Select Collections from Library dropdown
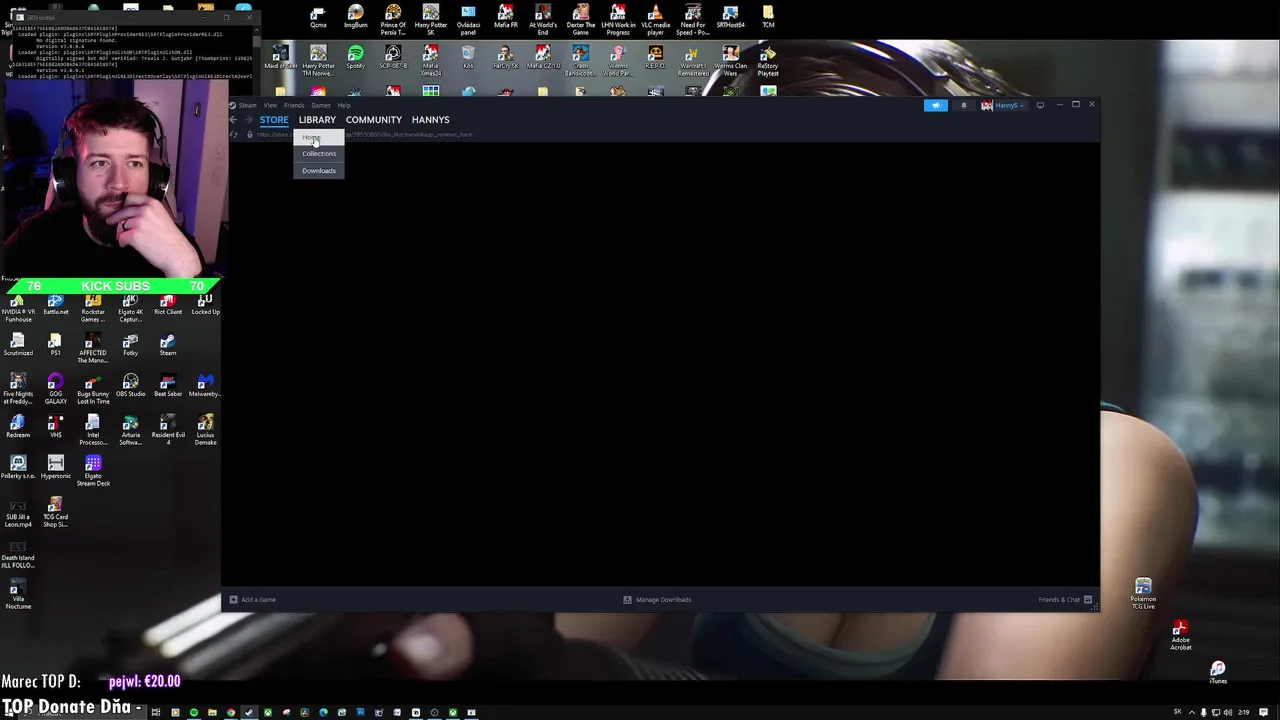This screenshot has width=1280, height=720. pyautogui.click(x=319, y=154)
